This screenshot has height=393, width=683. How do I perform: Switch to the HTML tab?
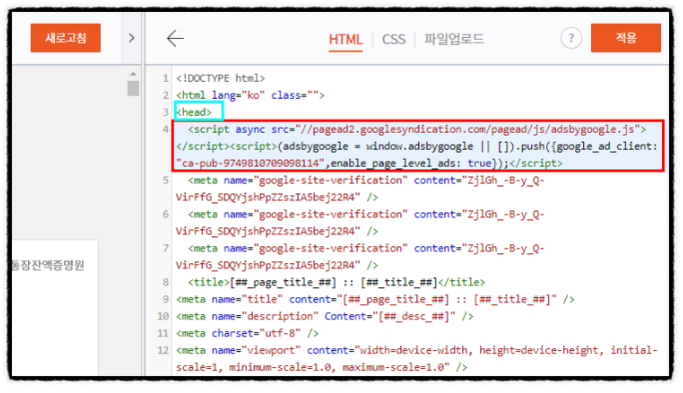(345, 40)
